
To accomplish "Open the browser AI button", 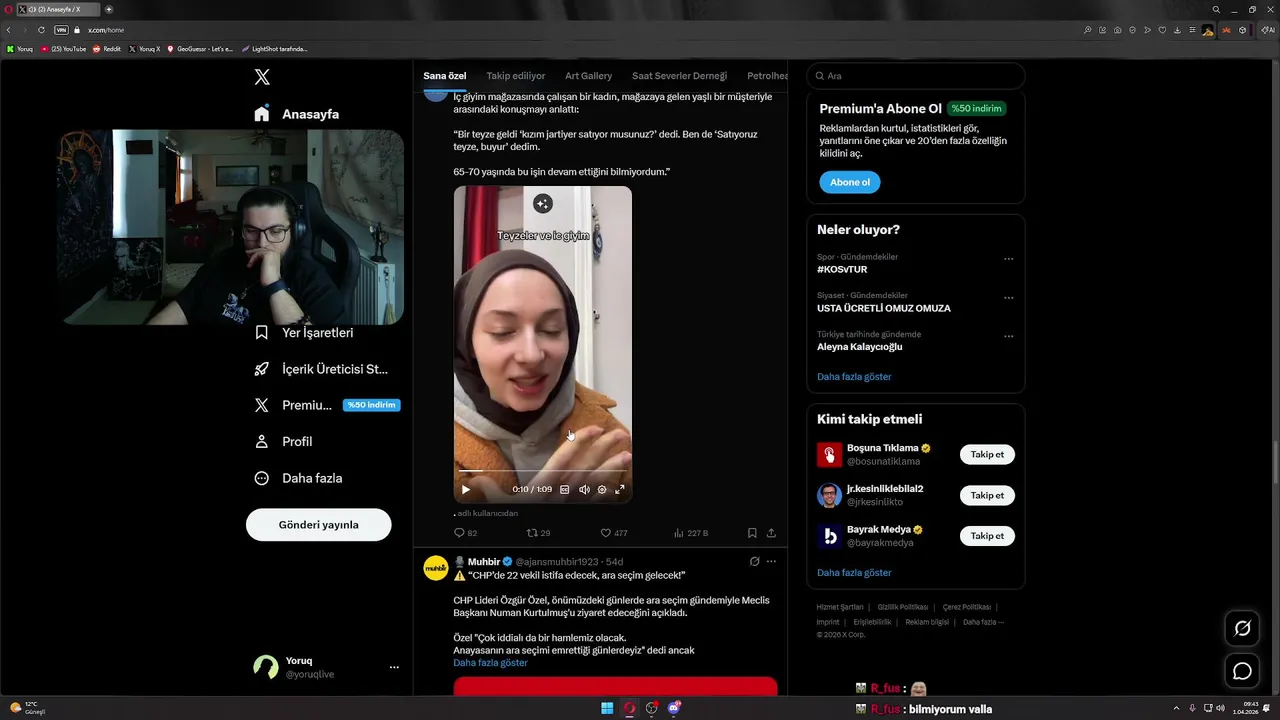I will coord(1269,30).
